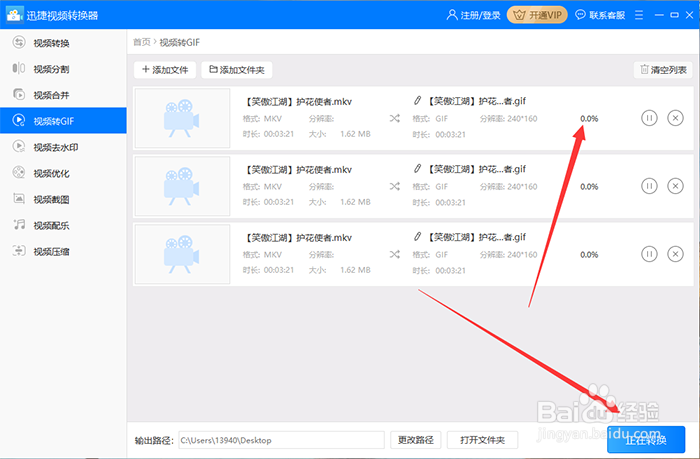Viewport: 700px width, 459px height.
Task: Click the blue 正在转换 button
Action: point(646,440)
